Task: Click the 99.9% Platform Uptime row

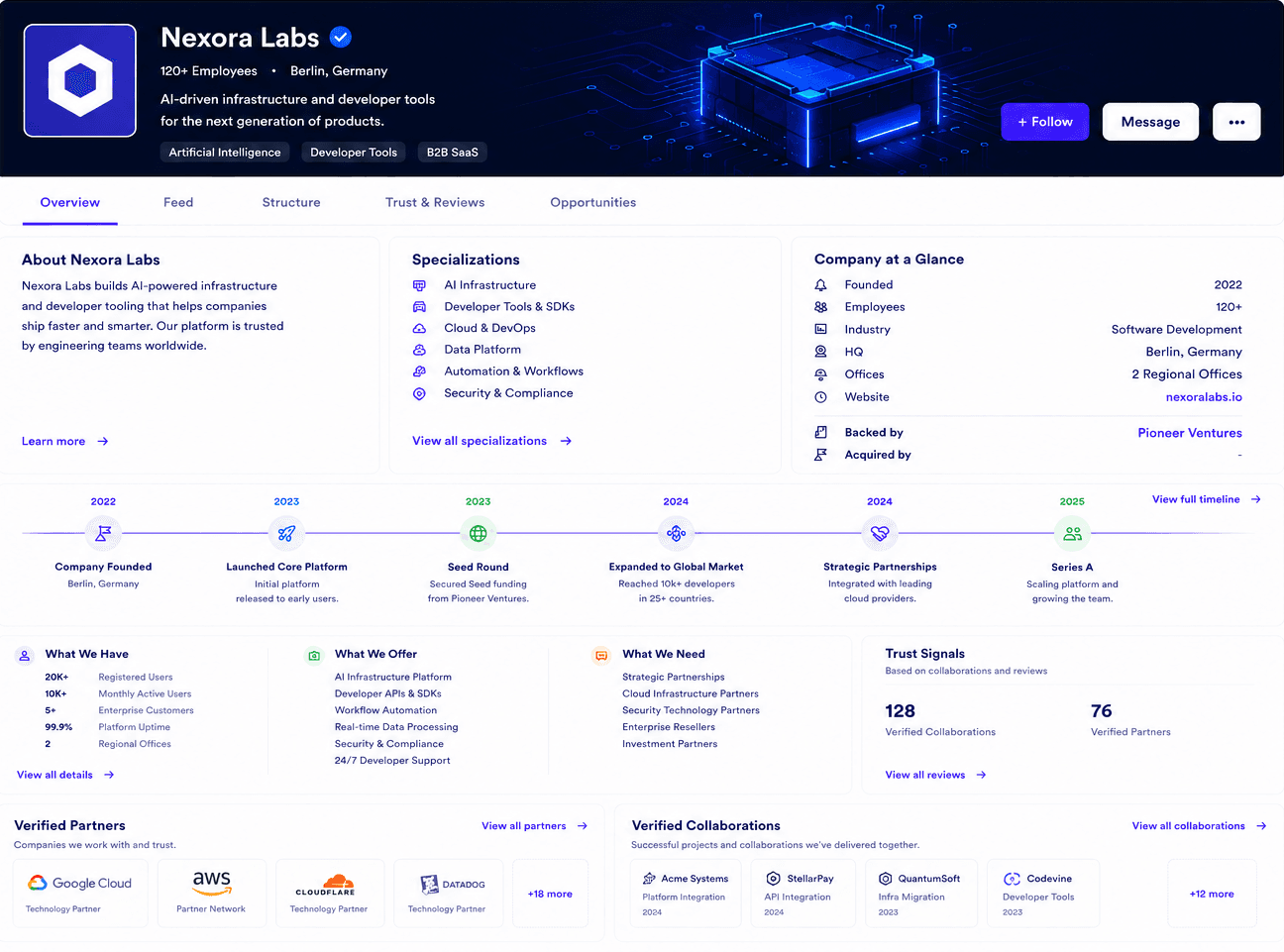Action: 108,727
